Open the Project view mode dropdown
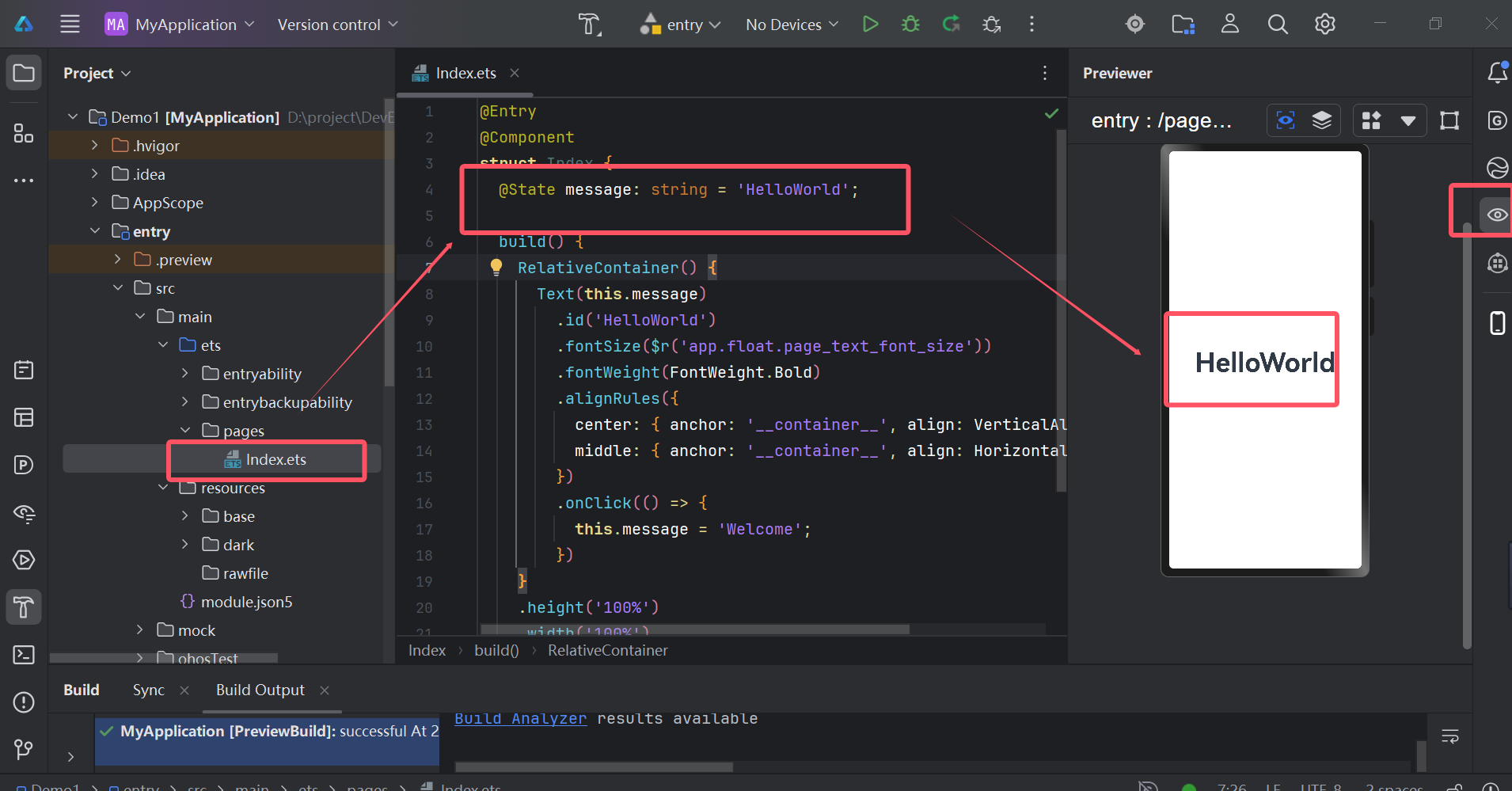1512x791 pixels. 97,73
